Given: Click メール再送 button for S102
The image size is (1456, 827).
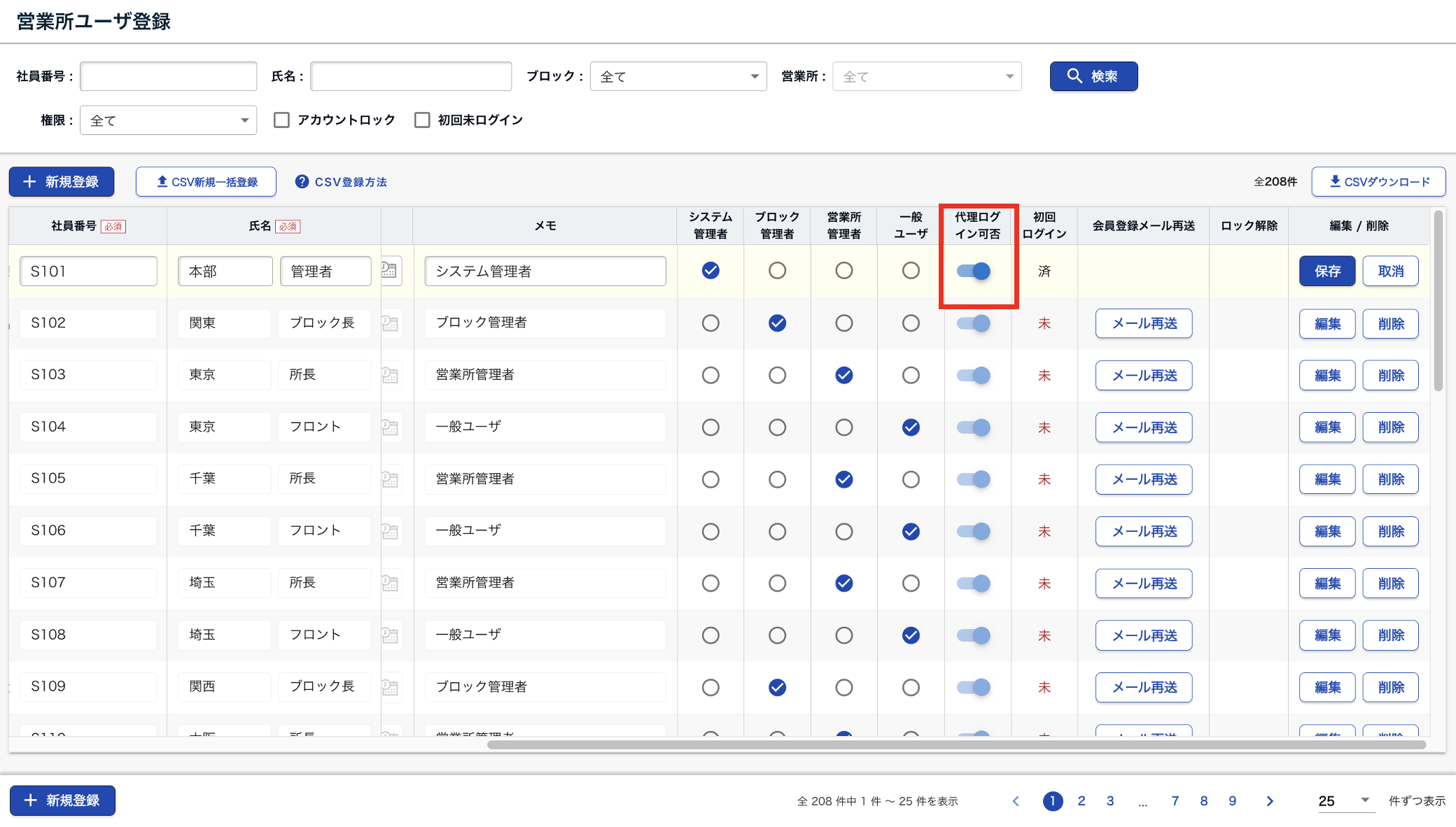Looking at the screenshot, I should coord(1143,323).
